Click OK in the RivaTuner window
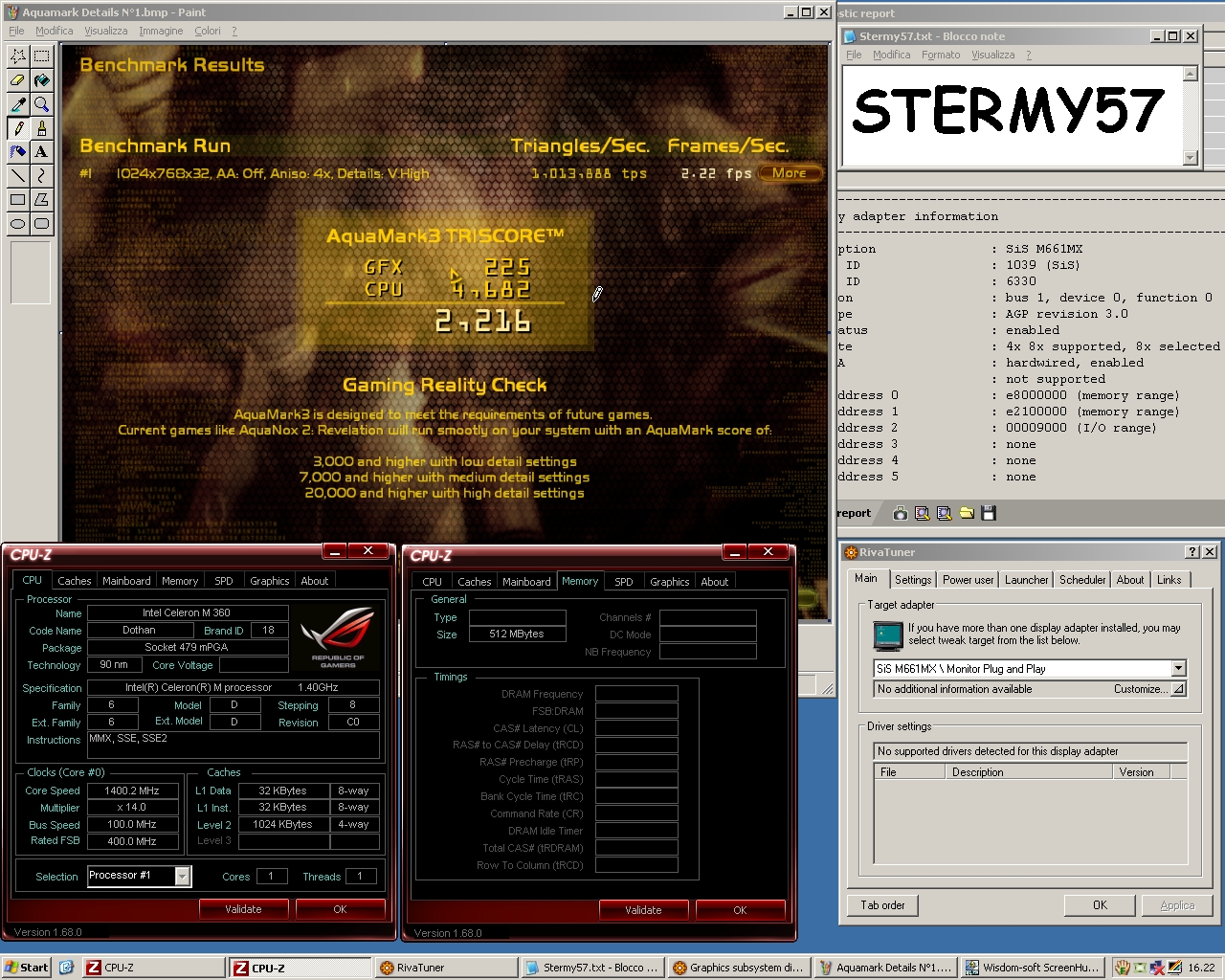Screen dimensions: 1225x980 [1100, 905]
